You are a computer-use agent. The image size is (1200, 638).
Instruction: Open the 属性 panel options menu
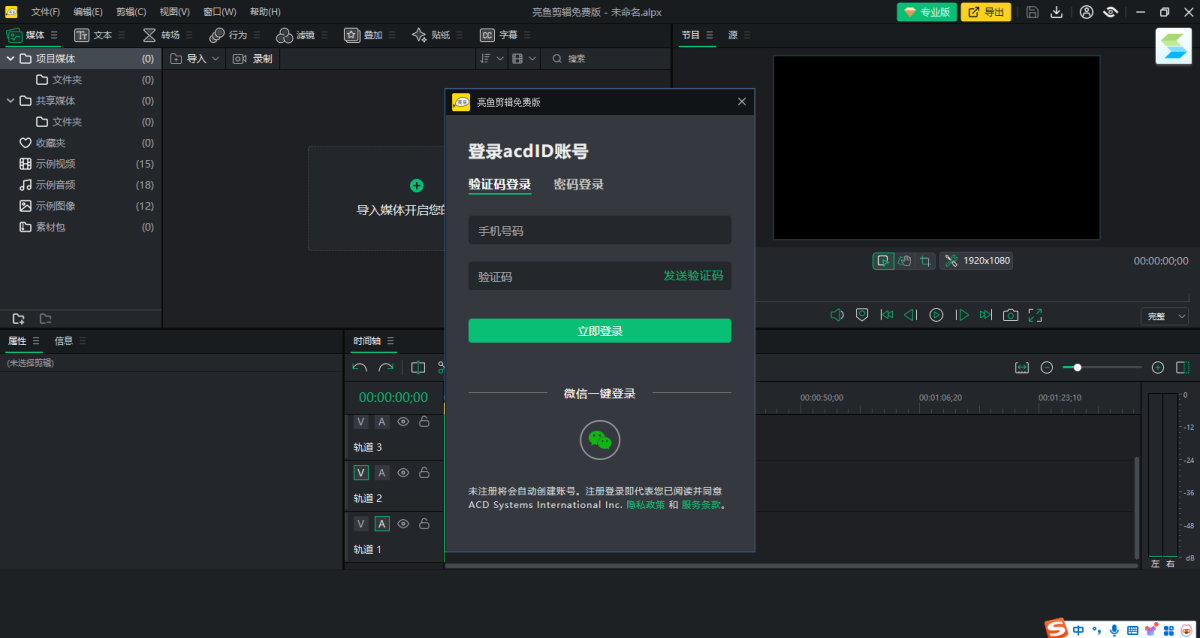(37, 341)
